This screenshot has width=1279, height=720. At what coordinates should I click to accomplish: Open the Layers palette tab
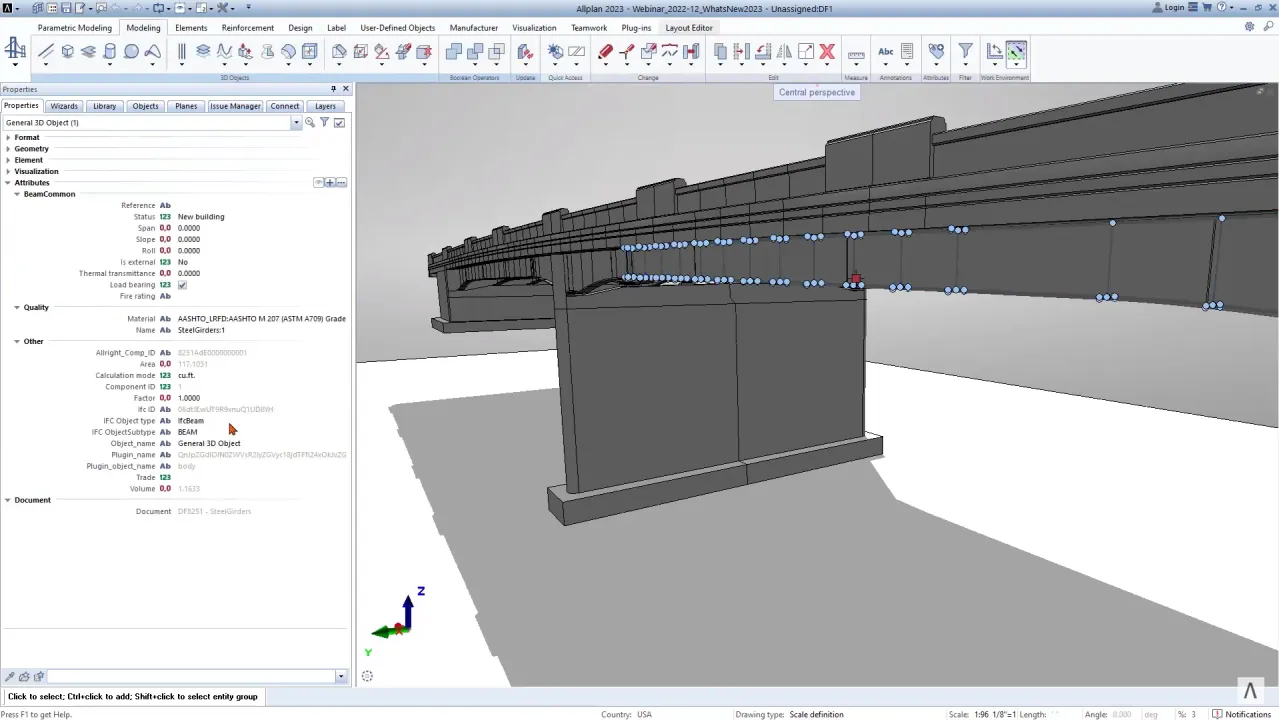(x=325, y=106)
